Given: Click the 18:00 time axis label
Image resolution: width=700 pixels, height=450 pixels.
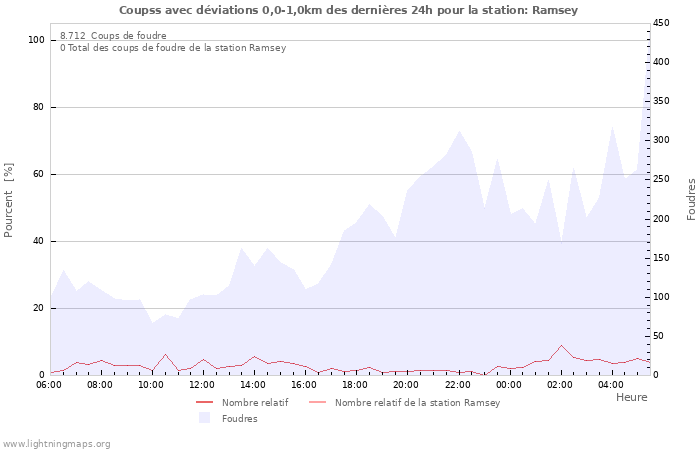Looking at the screenshot, I should (355, 384).
